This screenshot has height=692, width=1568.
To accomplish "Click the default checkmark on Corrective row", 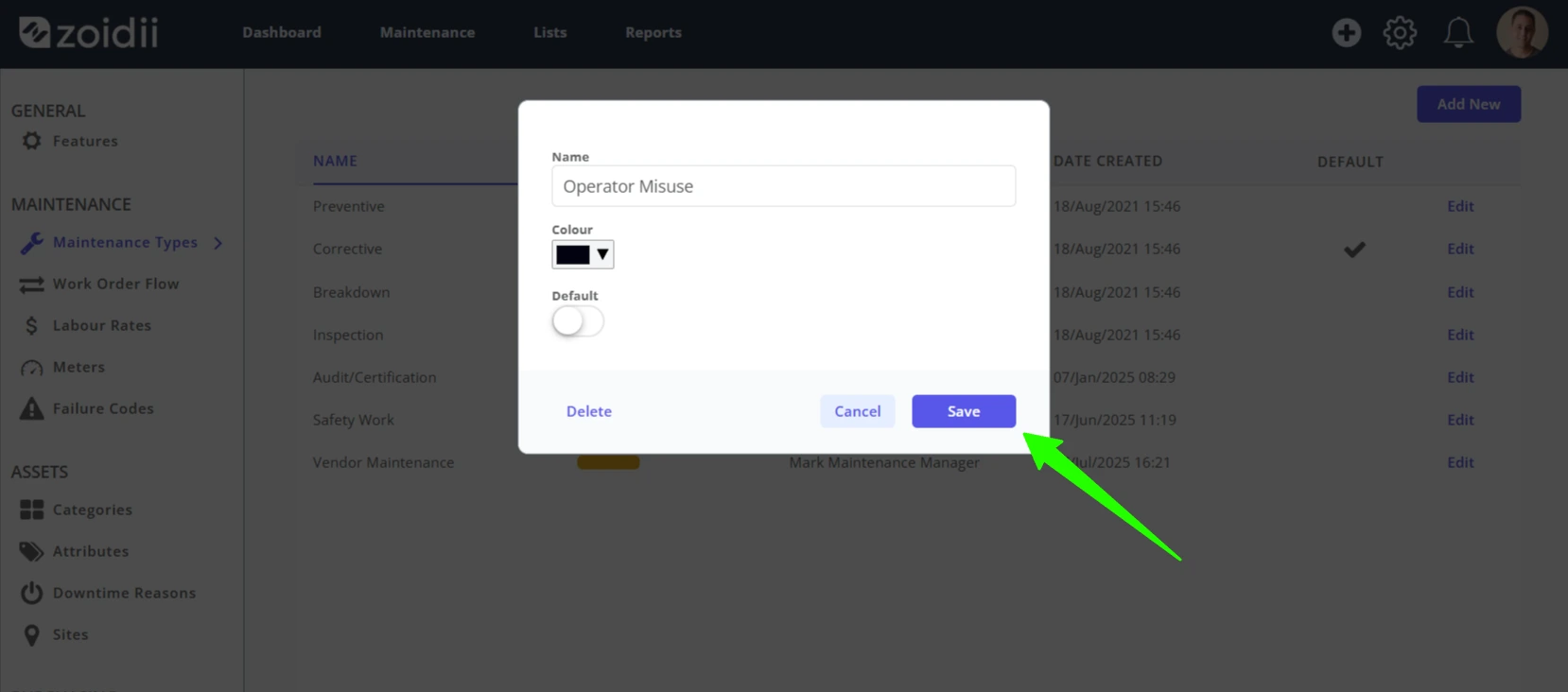I will [x=1354, y=250].
